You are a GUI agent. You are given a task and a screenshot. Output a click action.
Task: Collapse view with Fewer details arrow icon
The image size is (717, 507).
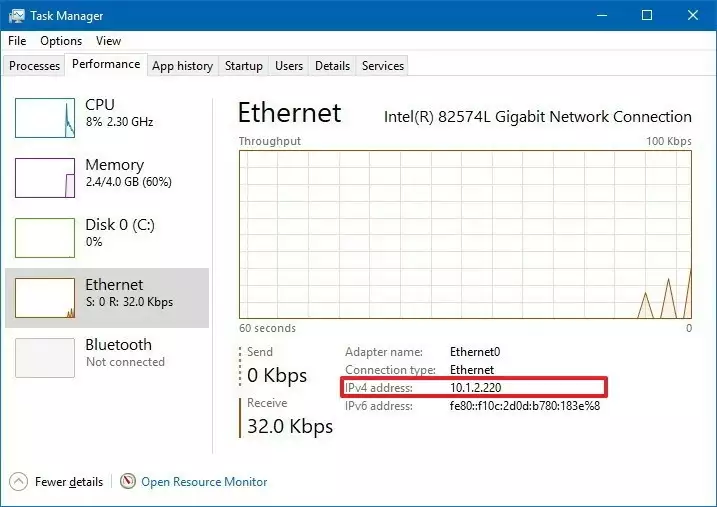tap(19, 481)
